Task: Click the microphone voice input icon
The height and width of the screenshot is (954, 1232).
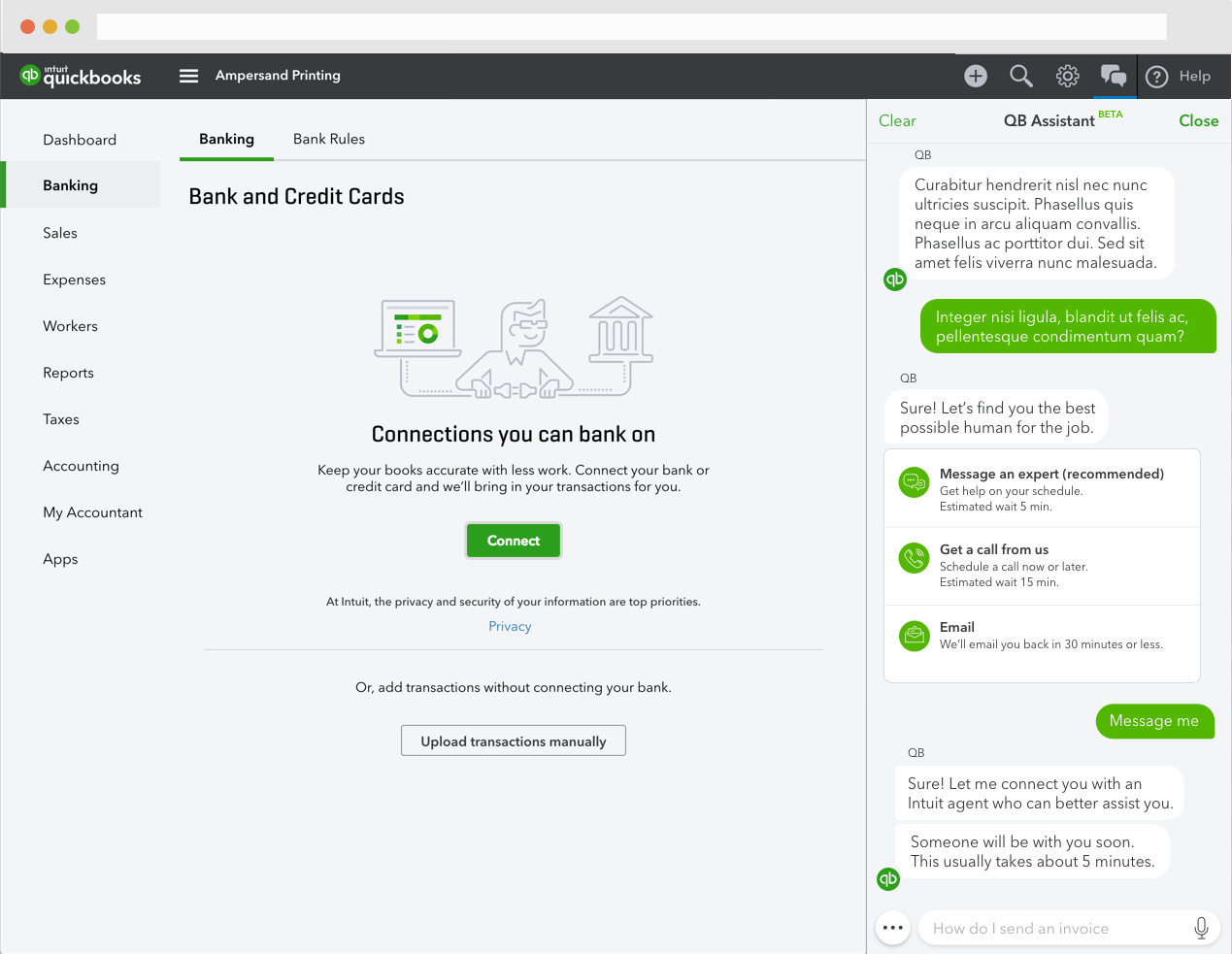Action: 1201,928
